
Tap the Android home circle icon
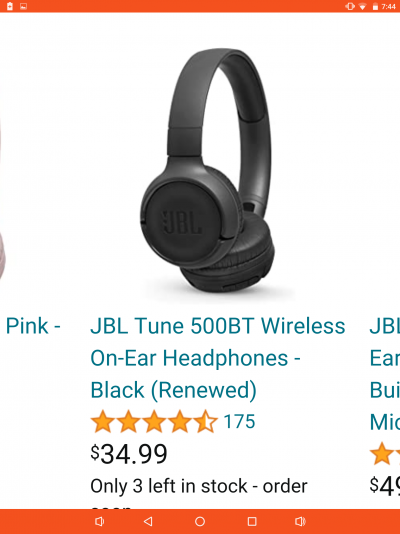[x=200, y=521]
